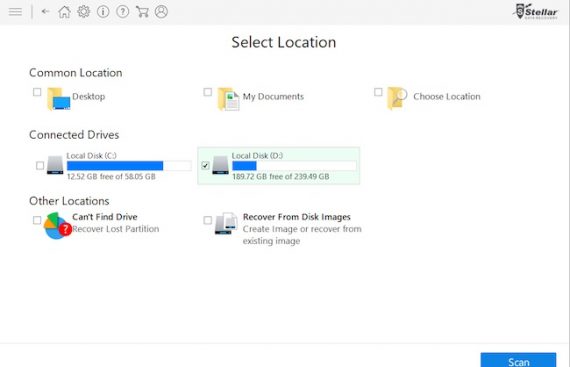Check the Local Disk (C:) checkbox

(40, 166)
